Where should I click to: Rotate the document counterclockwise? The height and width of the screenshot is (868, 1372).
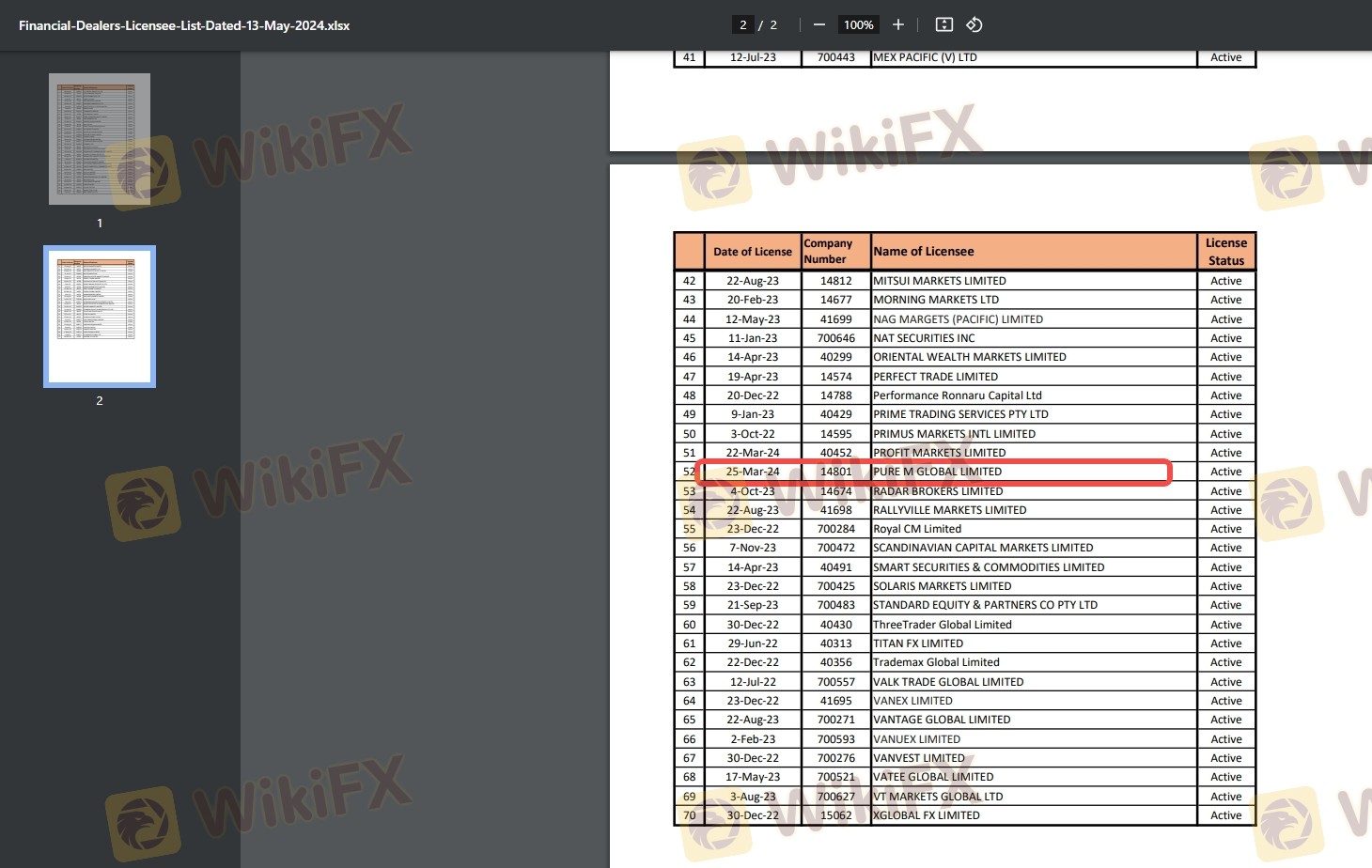974,25
